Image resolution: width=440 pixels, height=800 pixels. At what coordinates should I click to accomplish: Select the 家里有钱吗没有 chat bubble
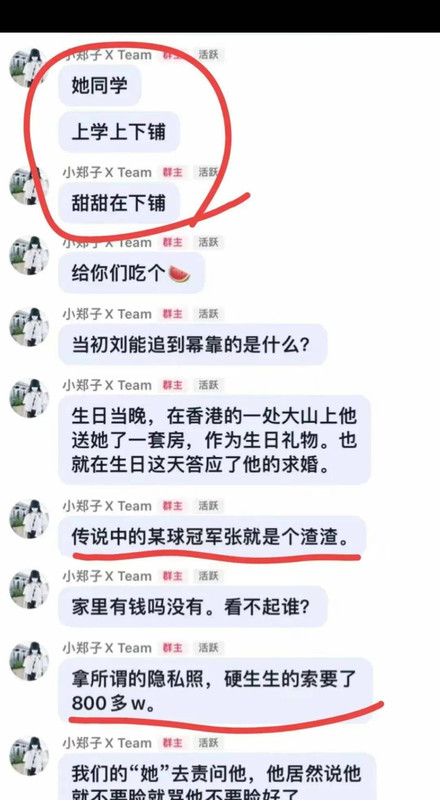pyautogui.click(x=192, y=607)
